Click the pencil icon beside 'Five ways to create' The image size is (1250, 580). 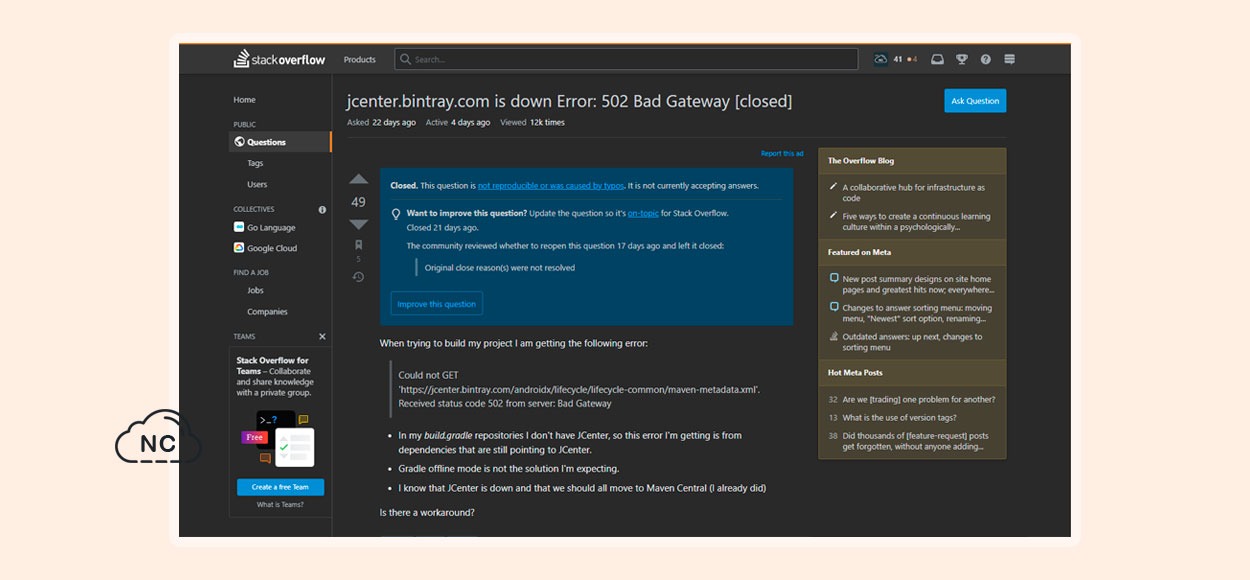pos(833,216)
